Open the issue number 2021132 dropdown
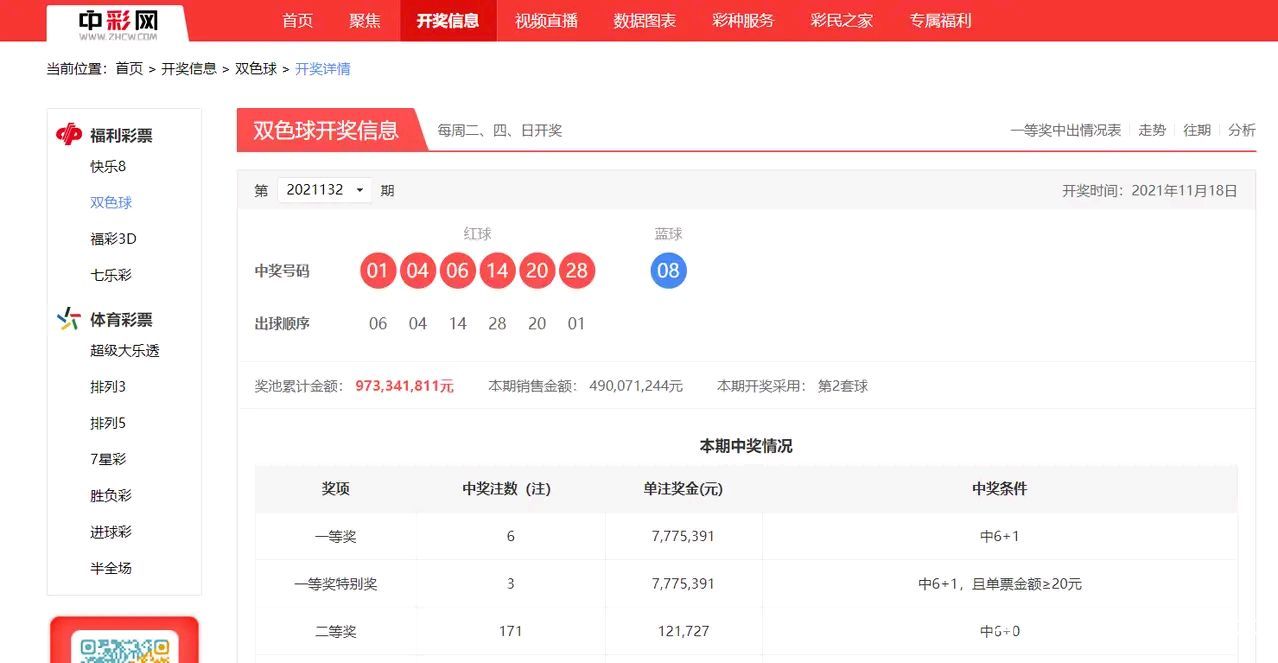Image resolution: width=1278 pixels, height=663 pixels. 324,190
